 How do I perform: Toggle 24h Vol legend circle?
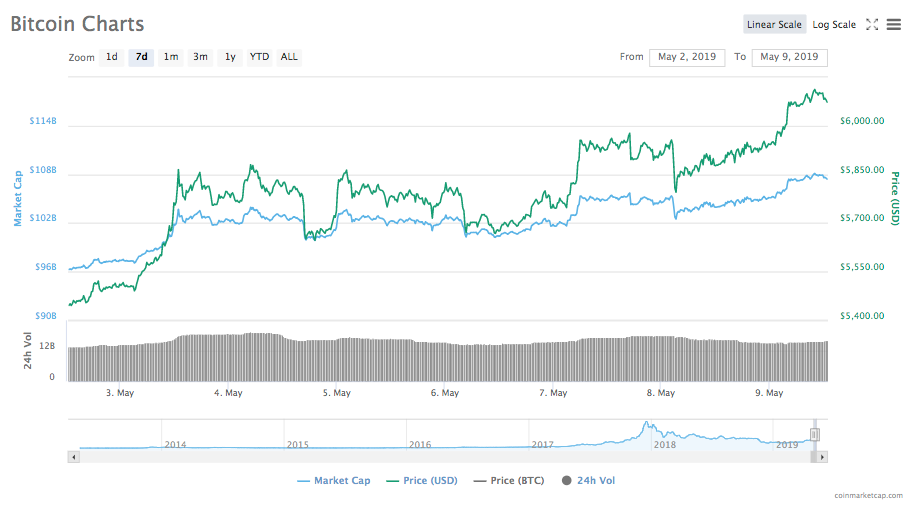(x=567, y=481)
